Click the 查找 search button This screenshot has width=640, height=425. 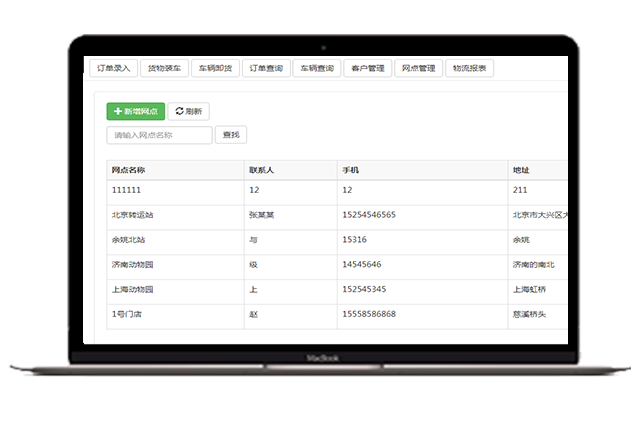231,135
